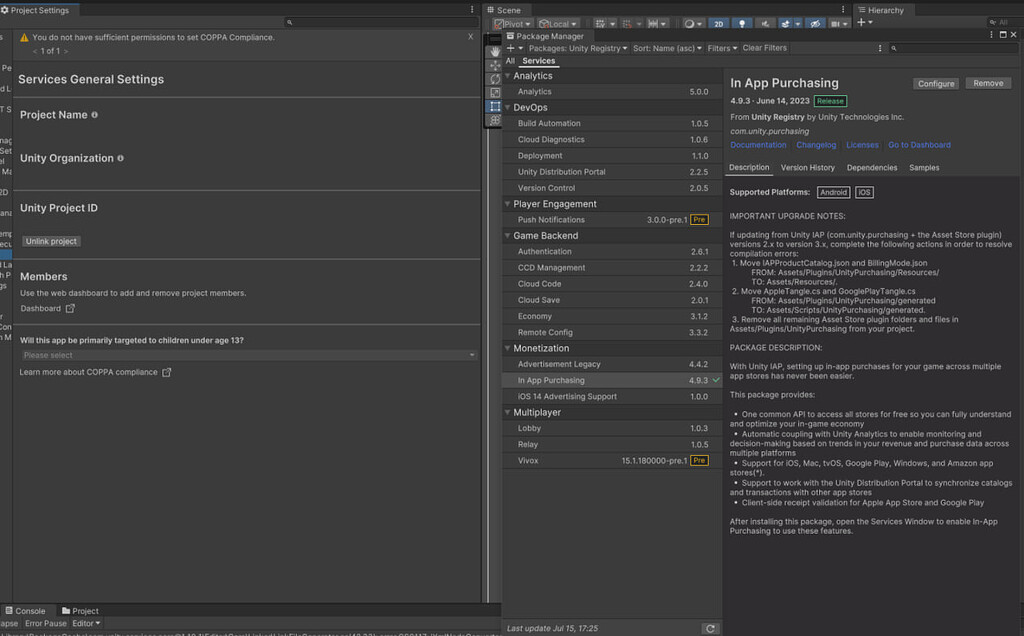1024x636 pixels.
Task: Toggle scene lighting with the bulb icon
Action: tap(742, 22)
